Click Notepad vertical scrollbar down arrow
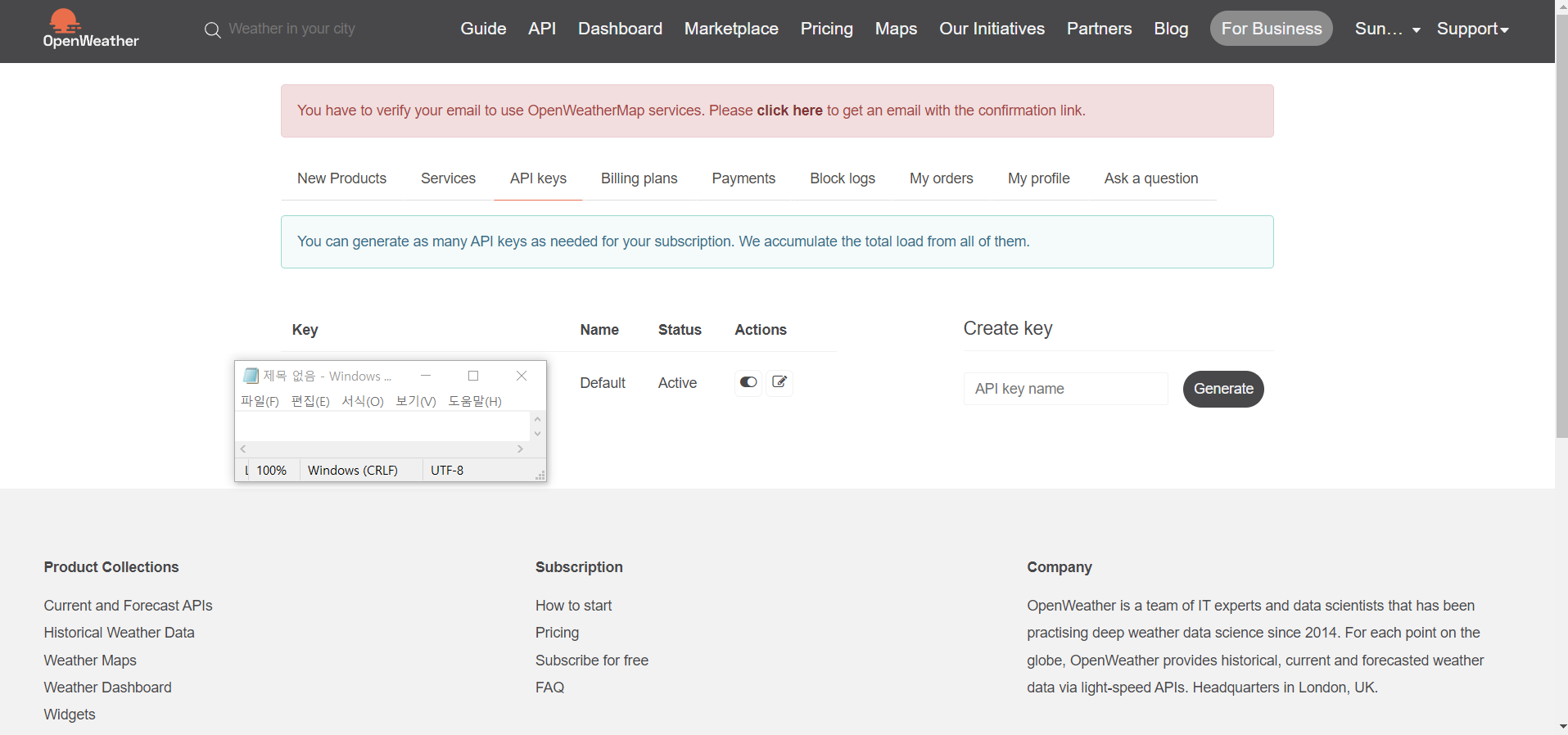This screenshot has width=1568, height=735. click(537, 435)
